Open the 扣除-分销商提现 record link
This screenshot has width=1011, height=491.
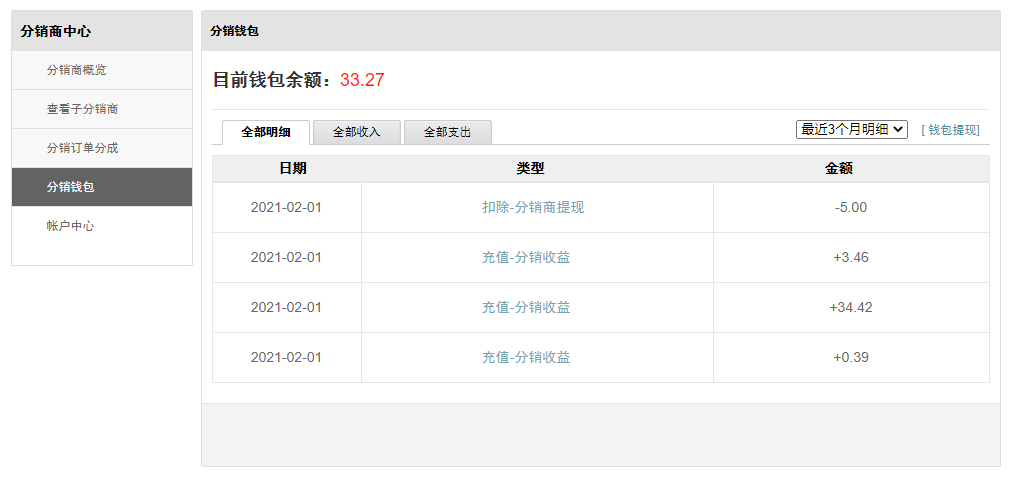(533, 207)
